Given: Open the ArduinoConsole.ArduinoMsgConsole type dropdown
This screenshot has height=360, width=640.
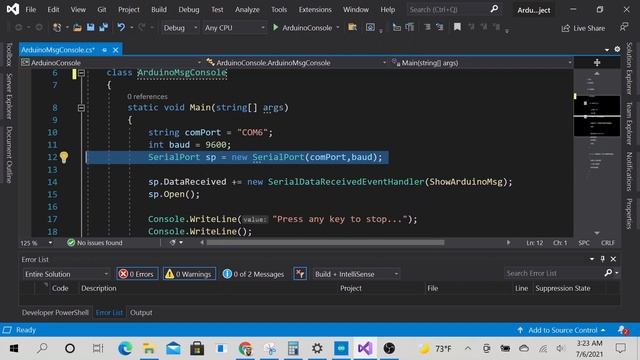Looking at the screenshot, I should 296,62.
